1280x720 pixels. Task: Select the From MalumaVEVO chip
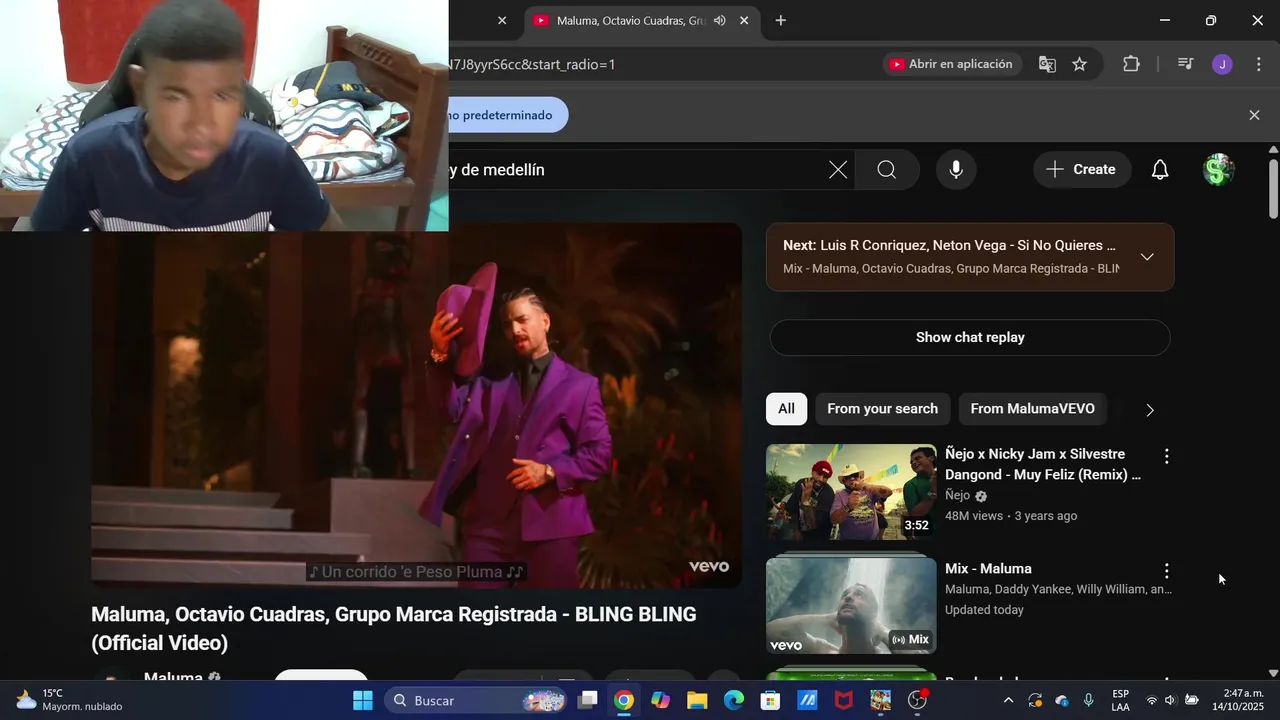coord(1032,409)
